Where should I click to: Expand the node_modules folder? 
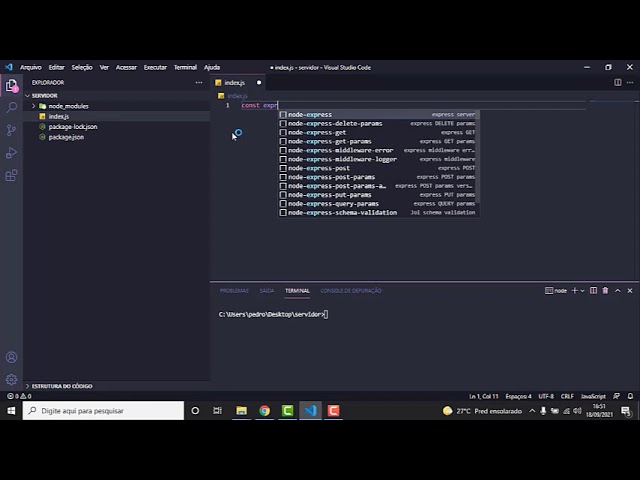(x=33, y=106)
